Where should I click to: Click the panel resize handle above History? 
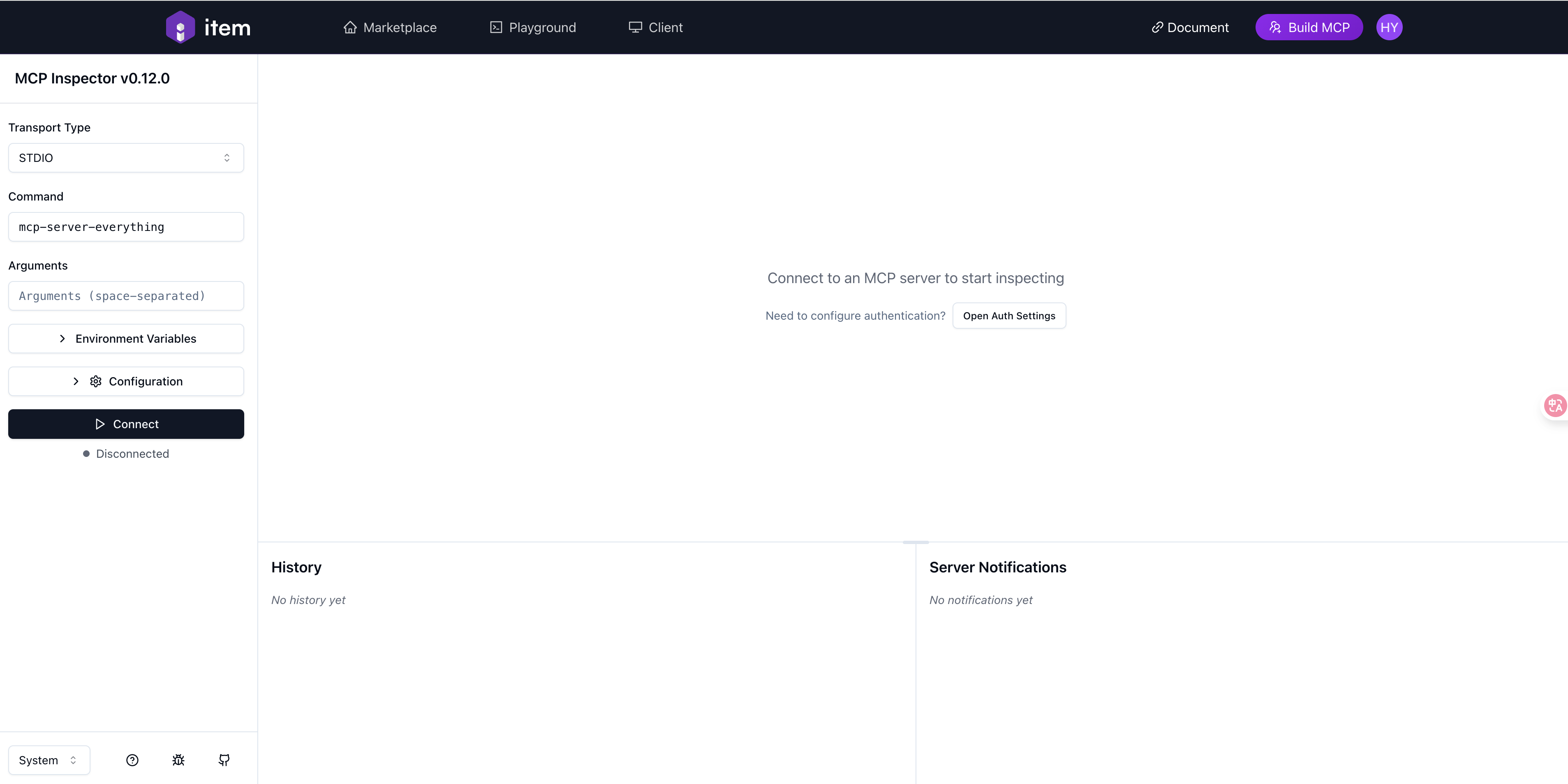click(x=916, y=542)
